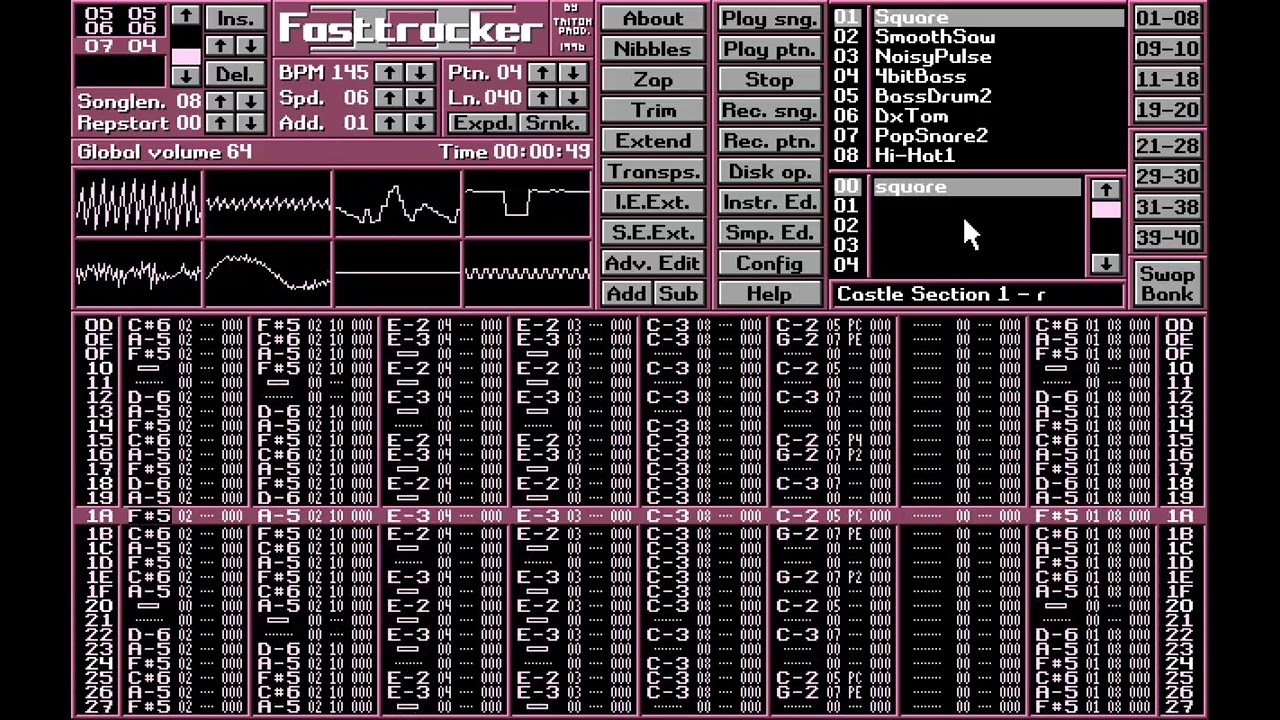The height and width of the screenshot is (720, 1280).
Task: Switch to instrument bank 11-18
Action: pyautogui.click(x=1167, y=80)
